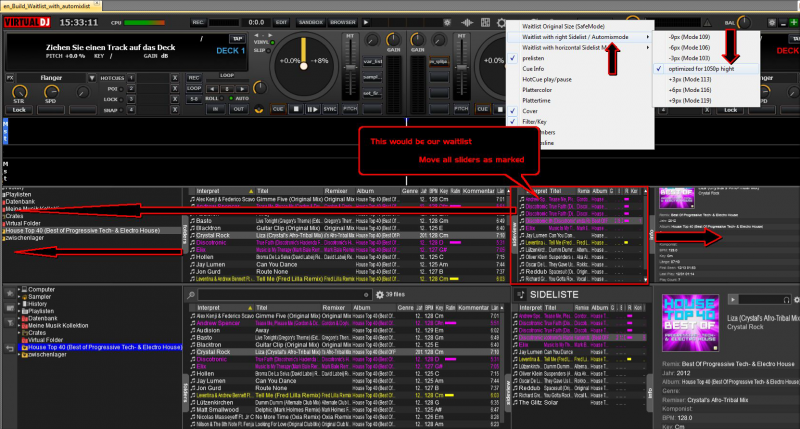Adjust the SPD effect knob
This screenshot has width=800, height=429.
click(x=51, y=92)
